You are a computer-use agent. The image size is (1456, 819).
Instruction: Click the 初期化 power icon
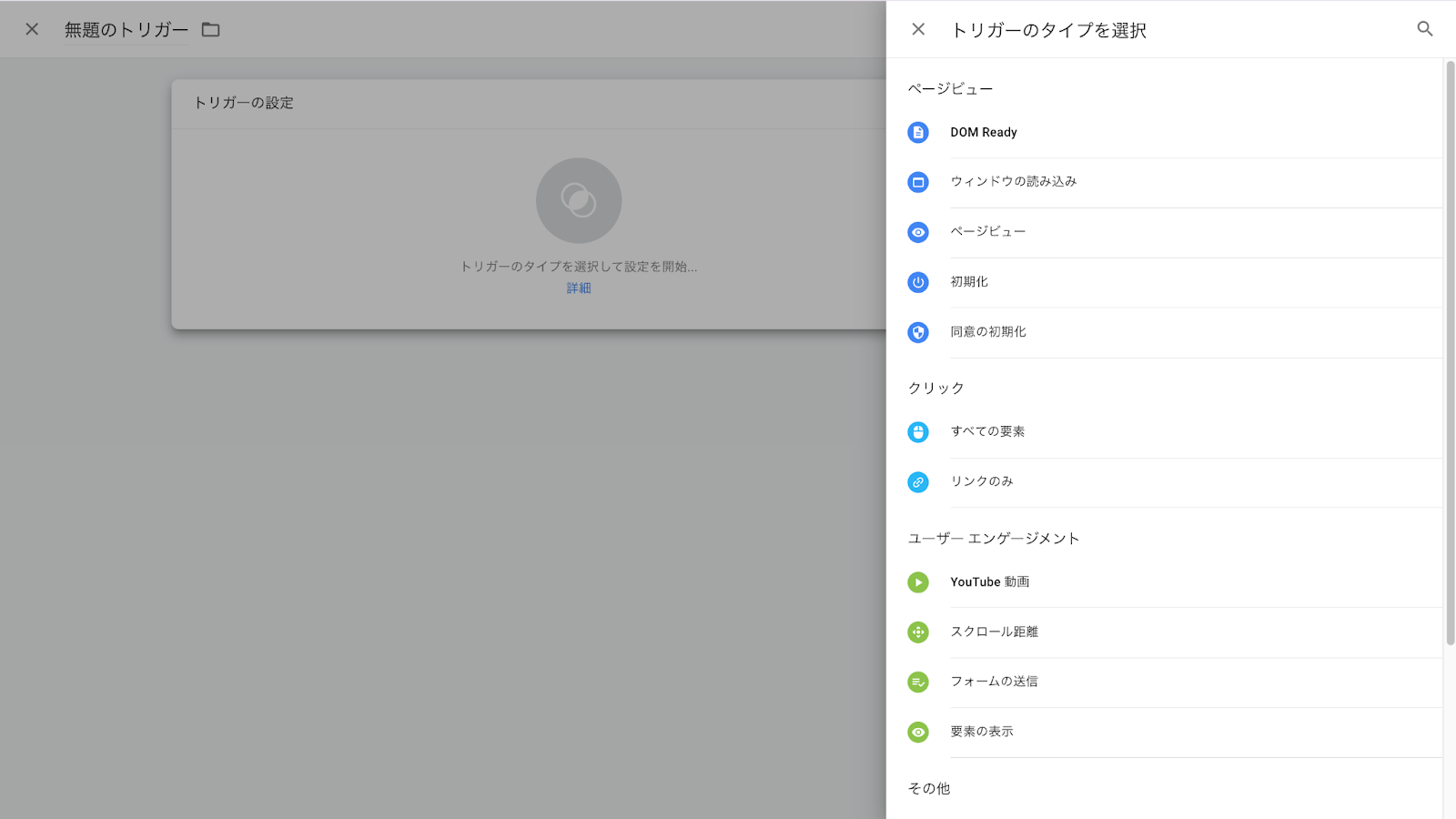pyautogui.click(x=918, y=282)
